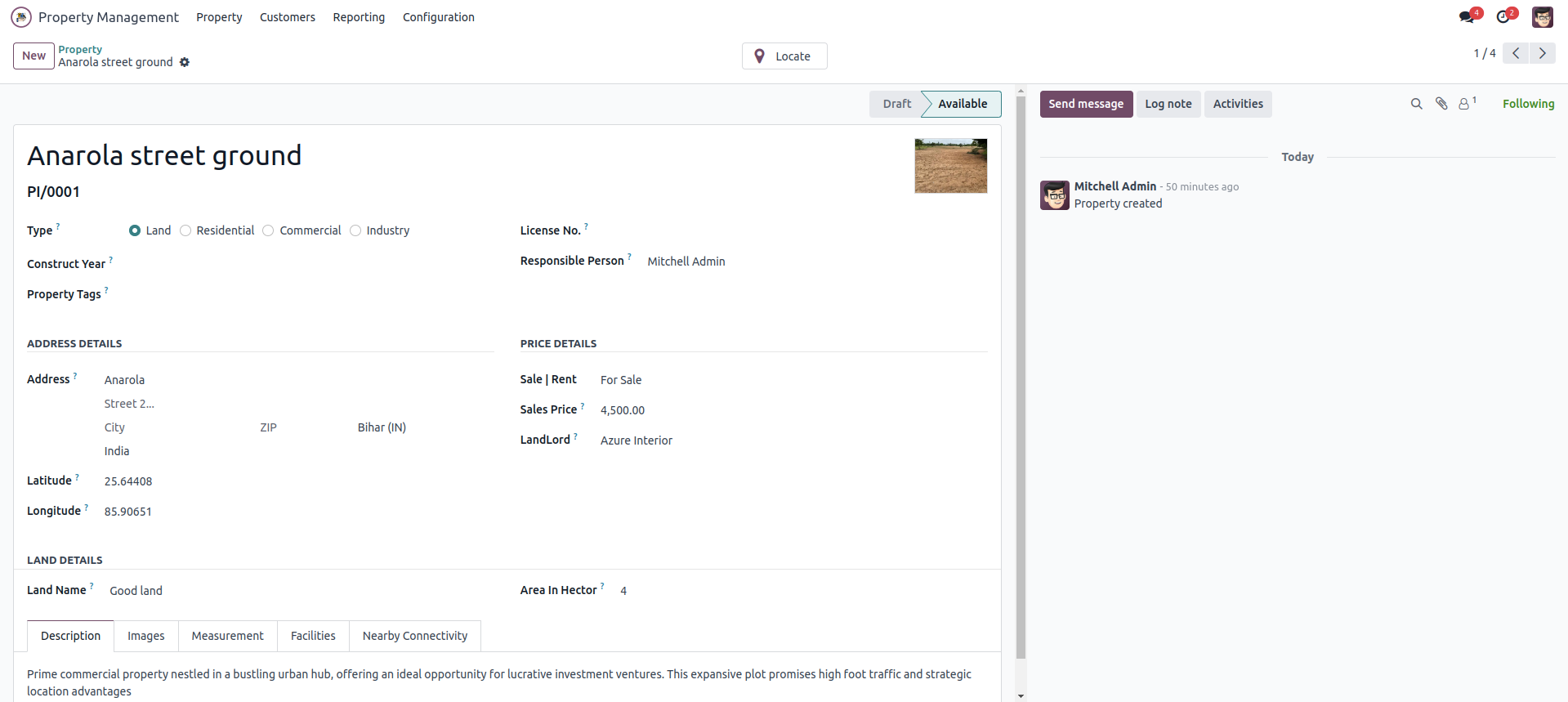Select the Commercial type radio button

(x=268, y=230)
